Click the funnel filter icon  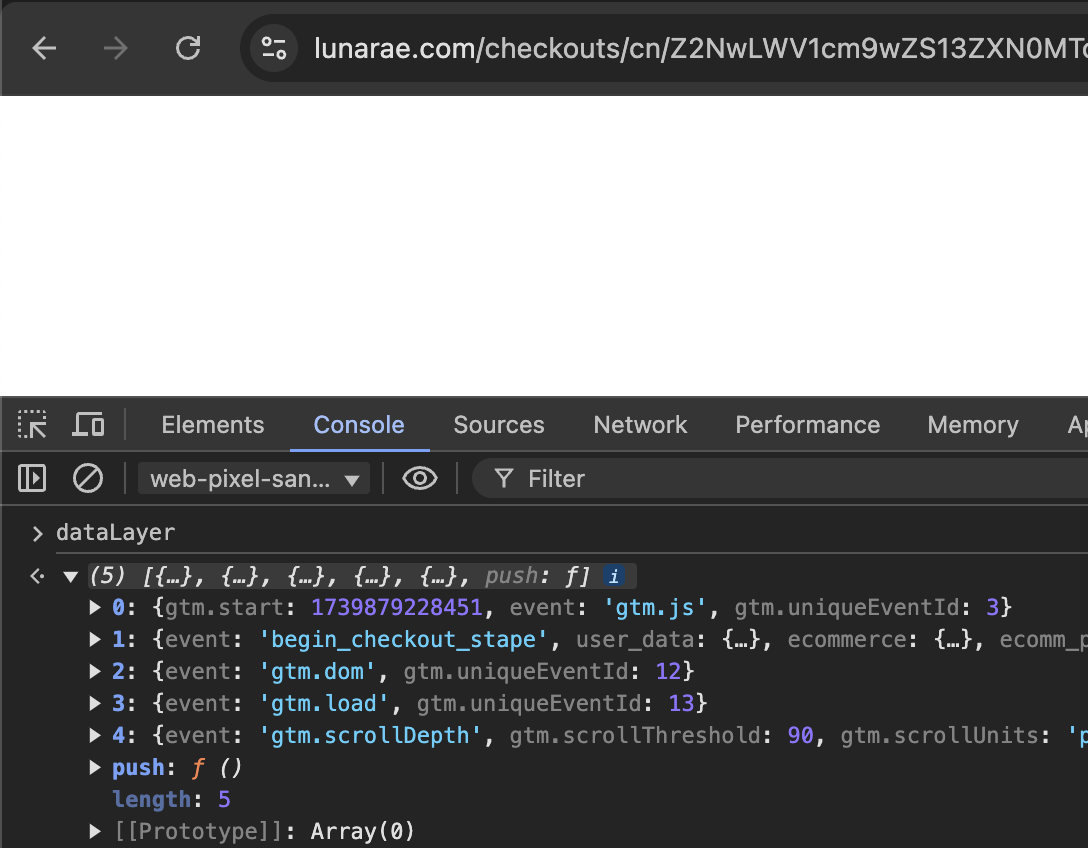[504, 478]
